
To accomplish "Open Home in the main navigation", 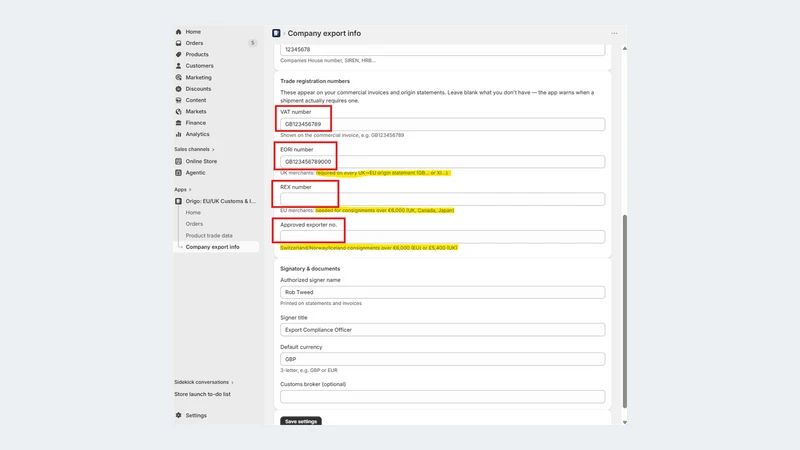I will point(193,32).
